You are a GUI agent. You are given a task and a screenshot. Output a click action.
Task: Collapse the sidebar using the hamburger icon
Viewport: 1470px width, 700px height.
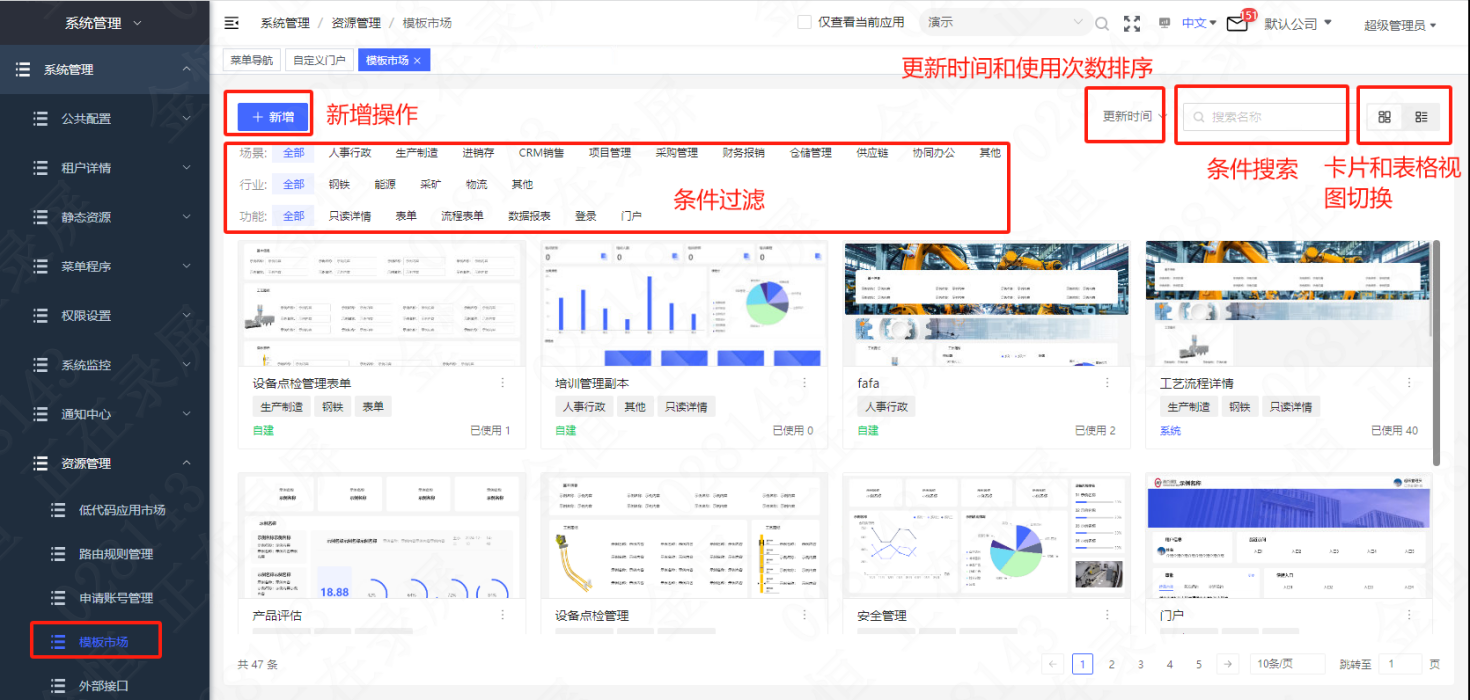pos(232,23)
